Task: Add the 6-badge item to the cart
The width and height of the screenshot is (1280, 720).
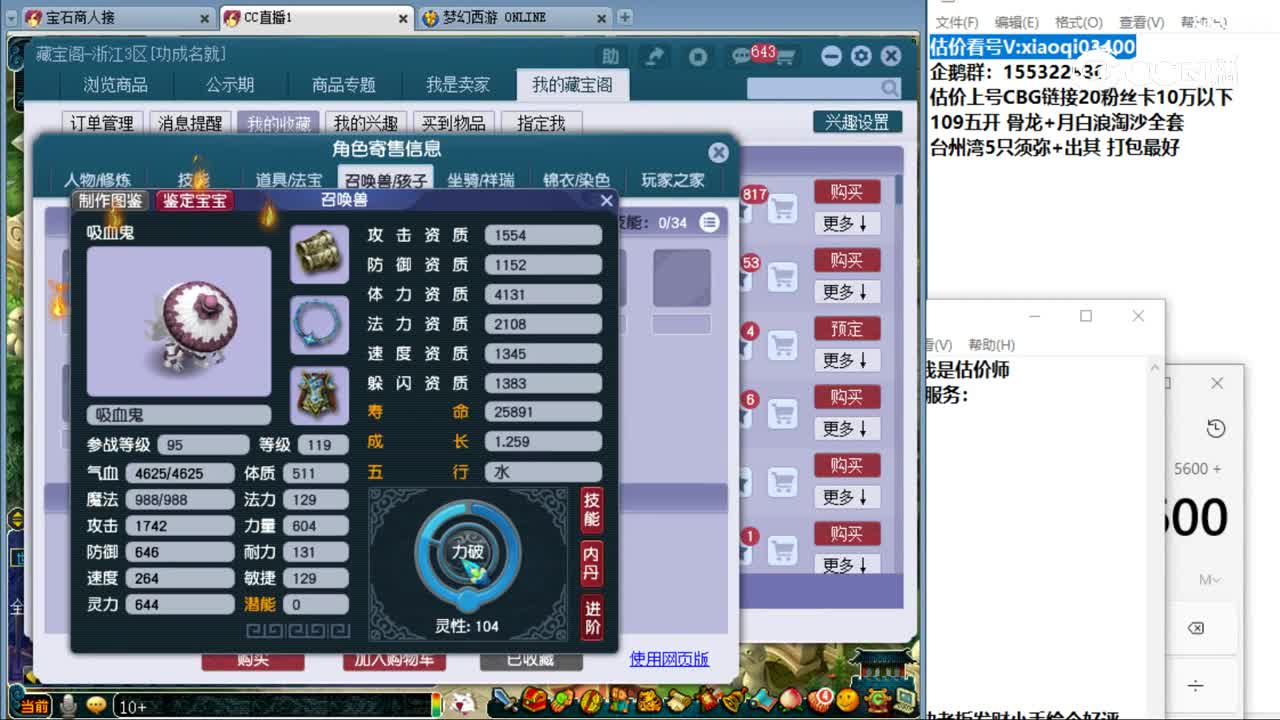Action: 782,413
